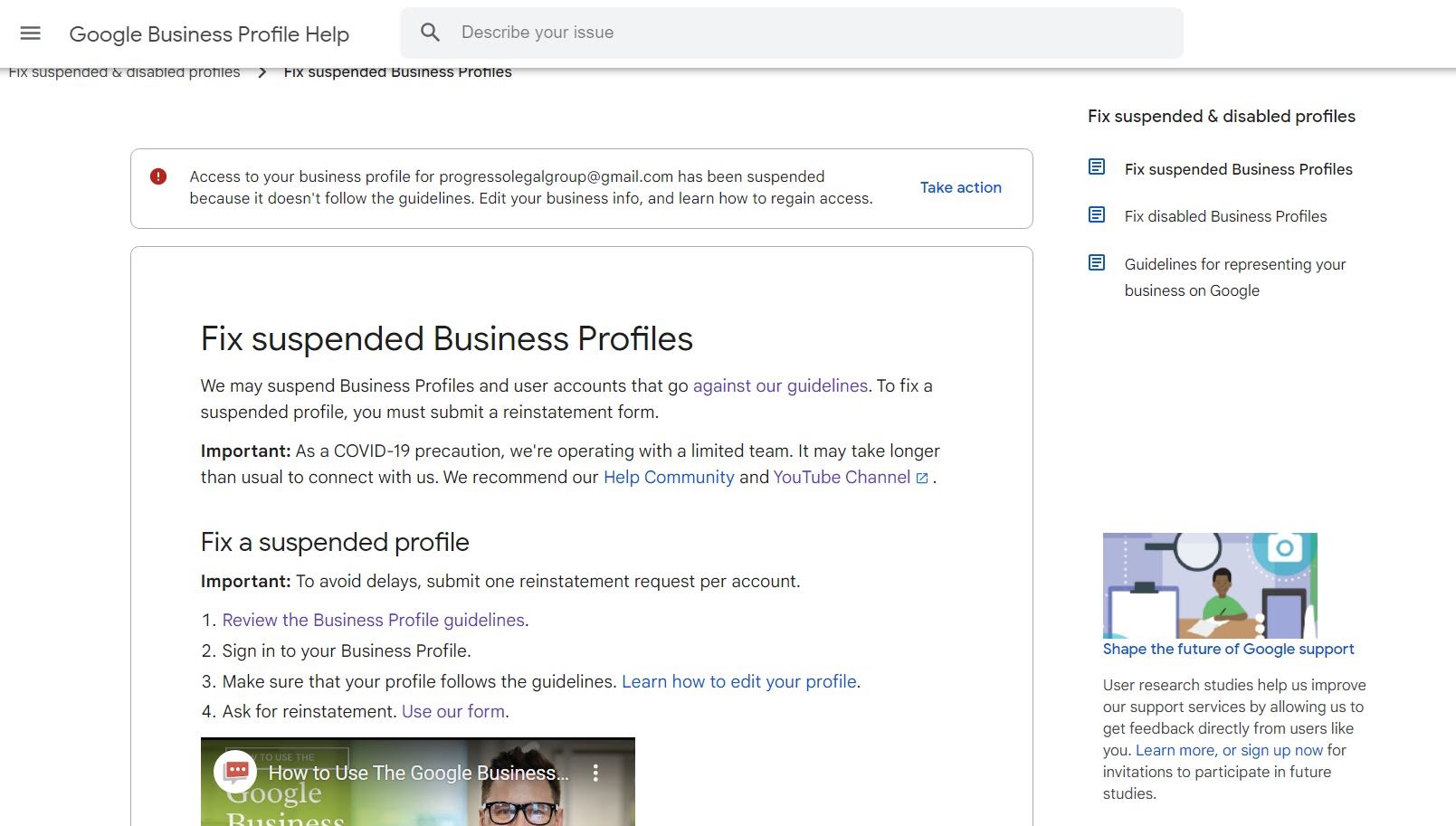Image resolution: width=1456 pixels, height=826 pixels.
Task: Click external link icon after YouTube Channel
Action: coord(922,478)
